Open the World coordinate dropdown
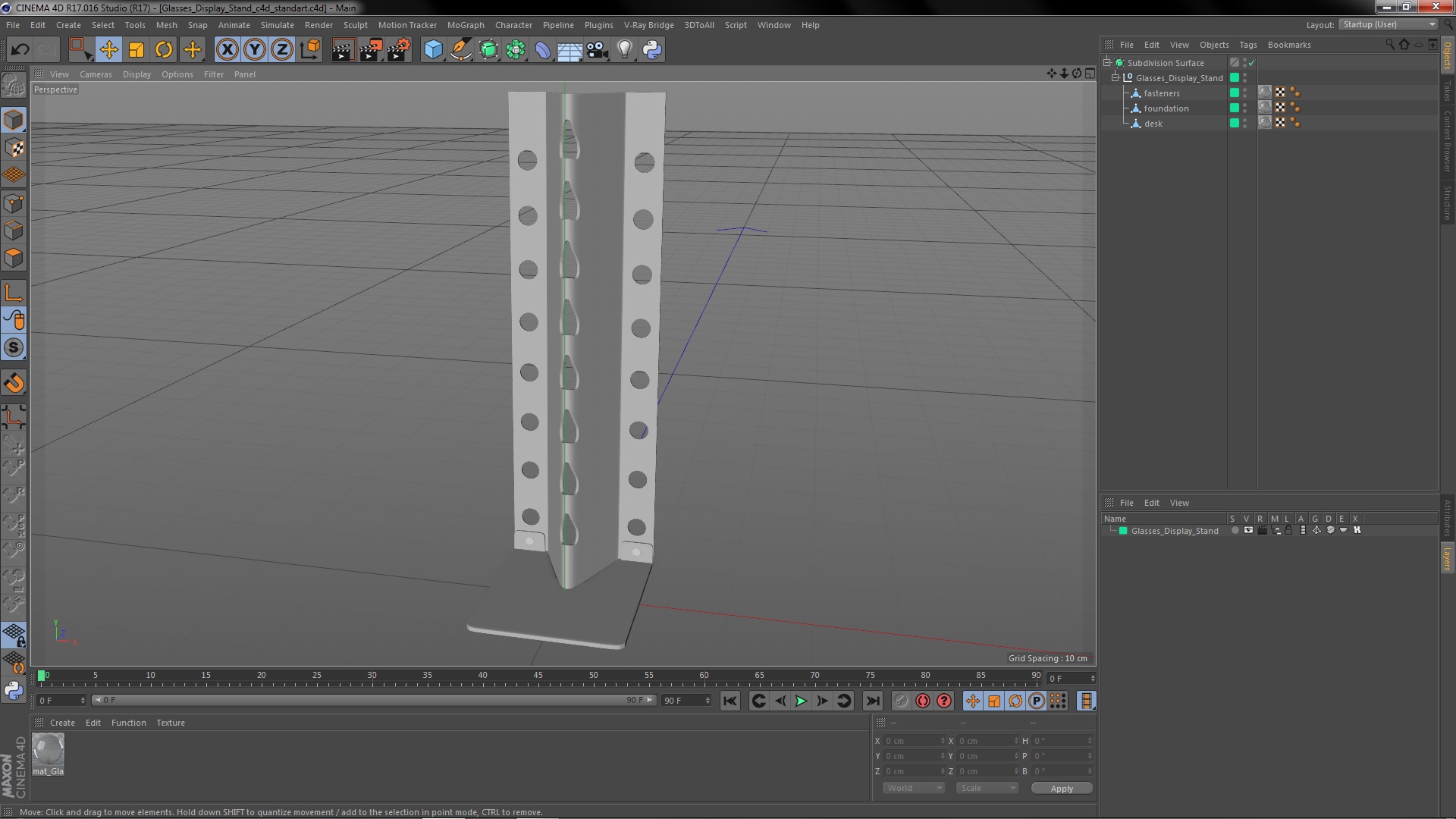The width and height of the screenshot is (1456, 819). coord(914,788)
